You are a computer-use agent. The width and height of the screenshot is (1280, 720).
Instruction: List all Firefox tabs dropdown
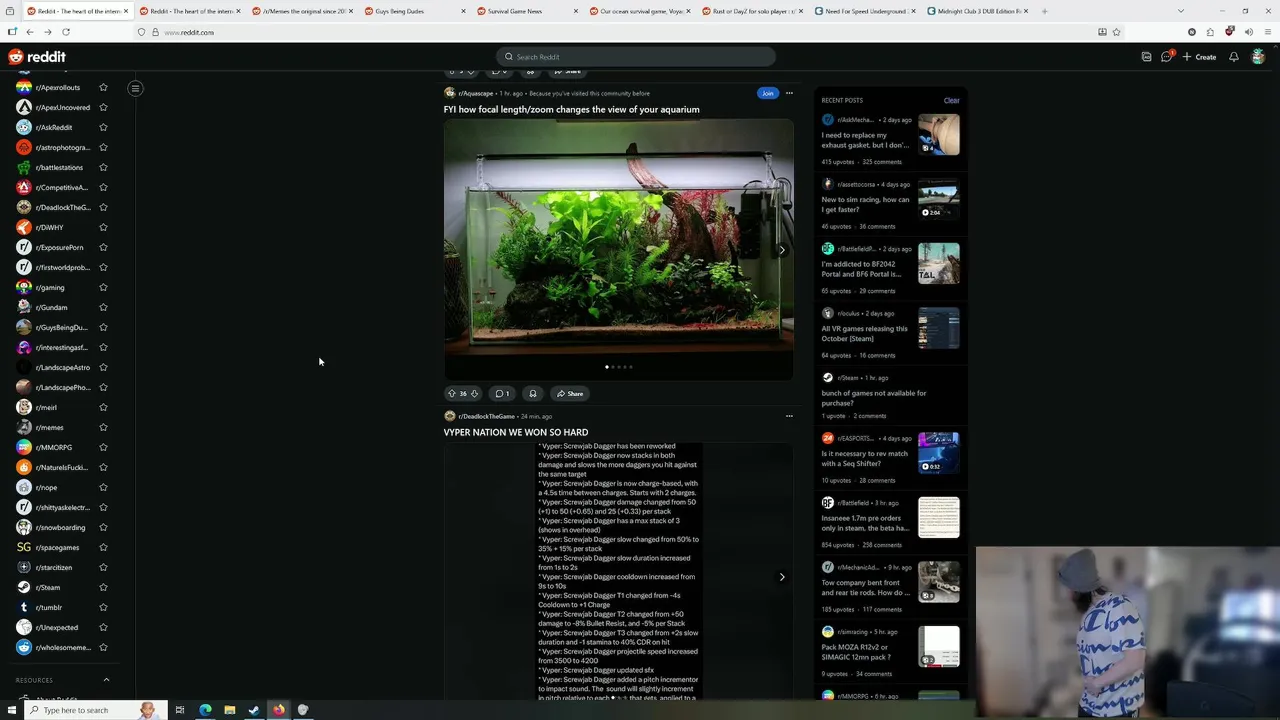(1180, 11)
